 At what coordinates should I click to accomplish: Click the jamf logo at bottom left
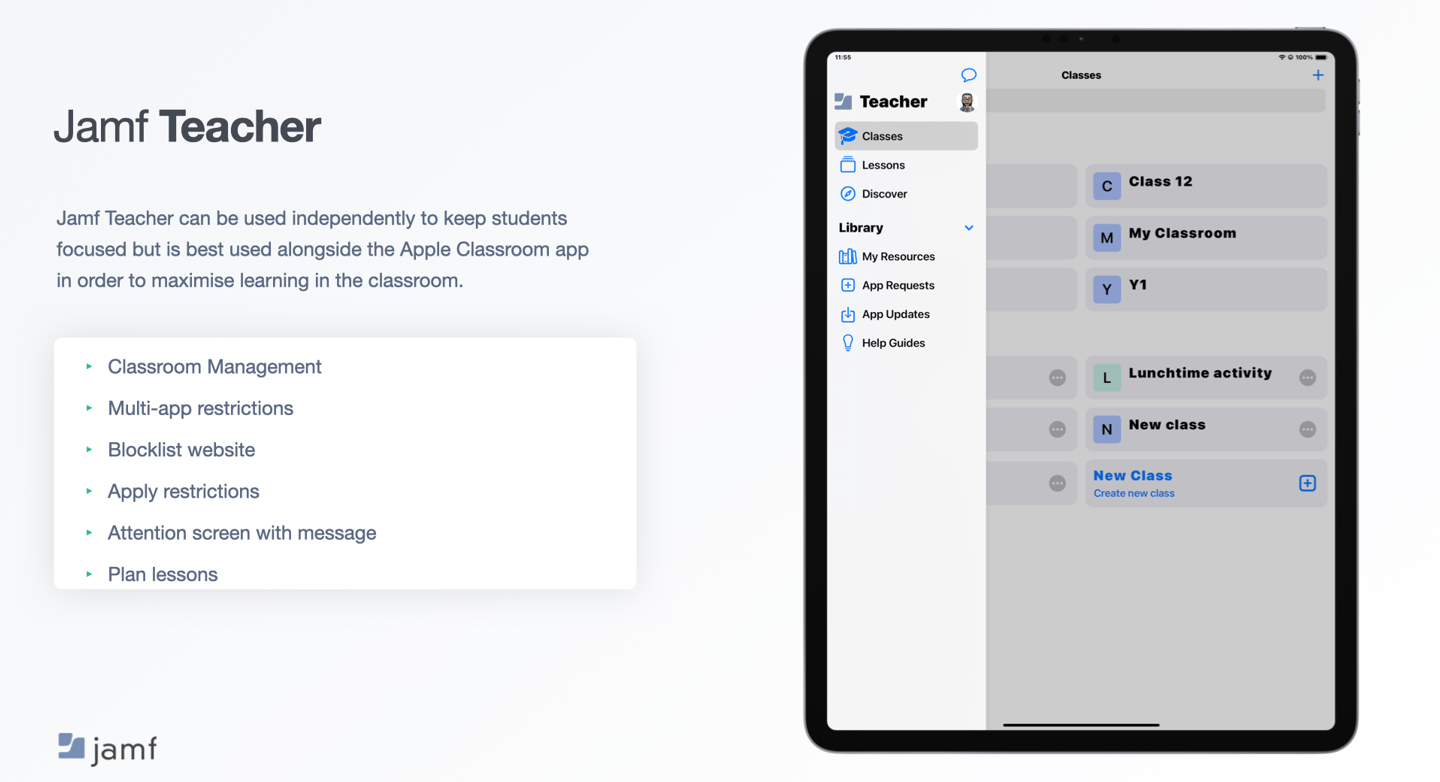coord(107,748)
